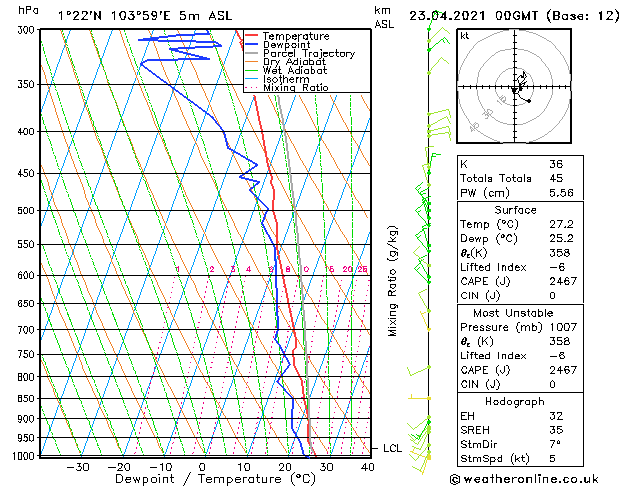Click the -30 temperature axis label
The width and height of the screenshot is (629, 486).
click(77, 467)
